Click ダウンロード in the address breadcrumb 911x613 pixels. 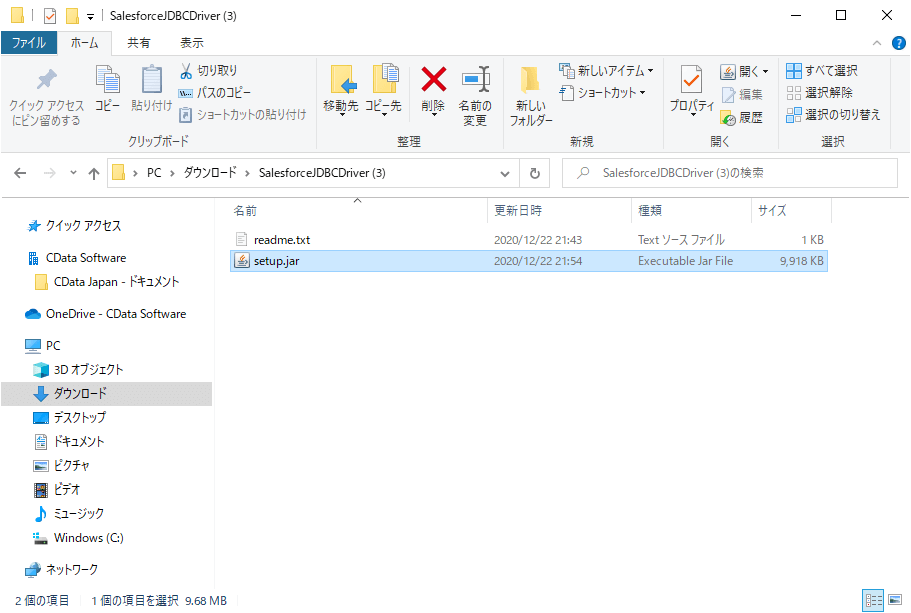click(x=210, y=173)
